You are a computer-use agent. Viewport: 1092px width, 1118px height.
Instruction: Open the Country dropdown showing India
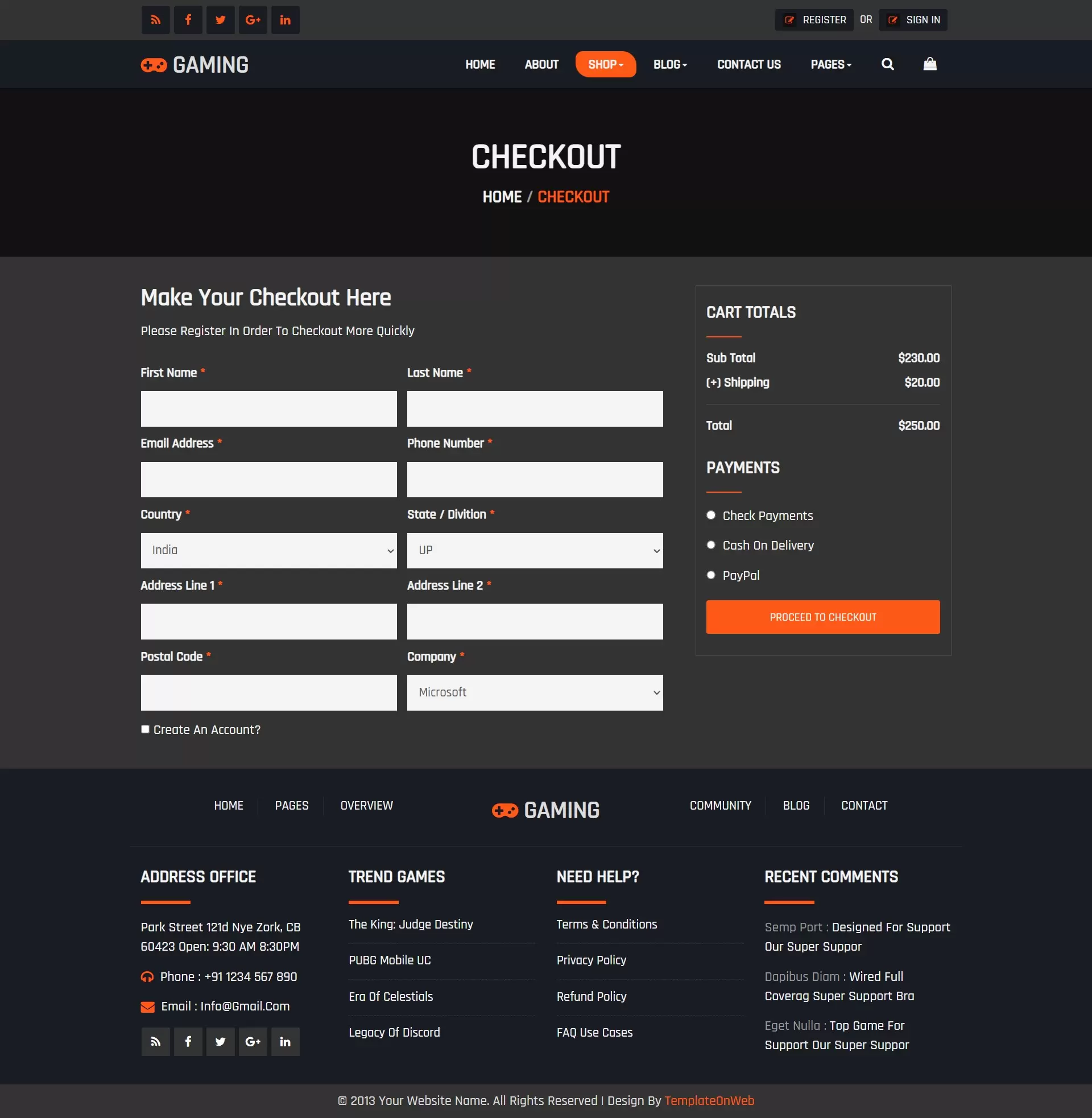[268, 551]
